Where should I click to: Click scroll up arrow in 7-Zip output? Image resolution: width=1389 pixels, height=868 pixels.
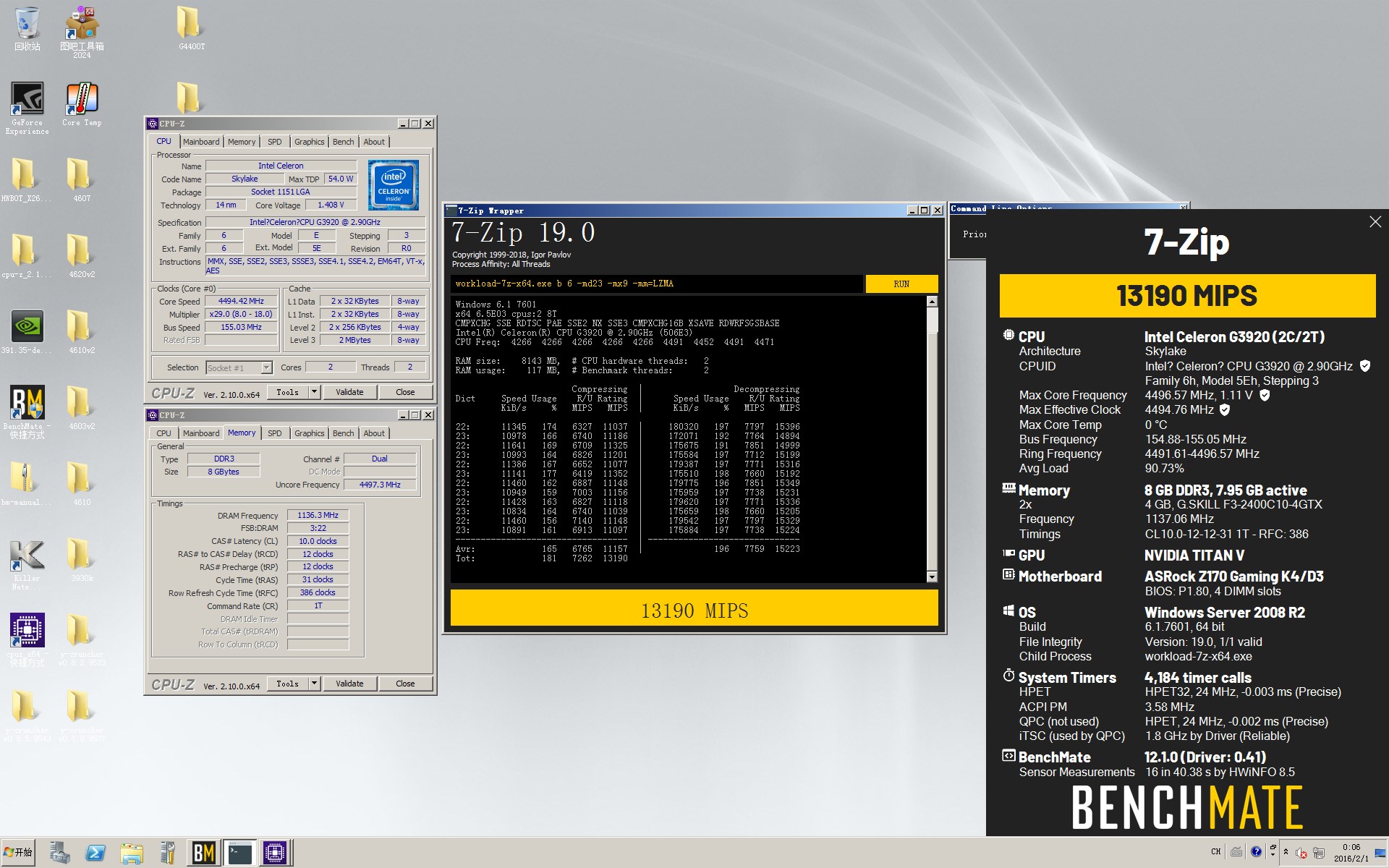[x=932, y=302]
